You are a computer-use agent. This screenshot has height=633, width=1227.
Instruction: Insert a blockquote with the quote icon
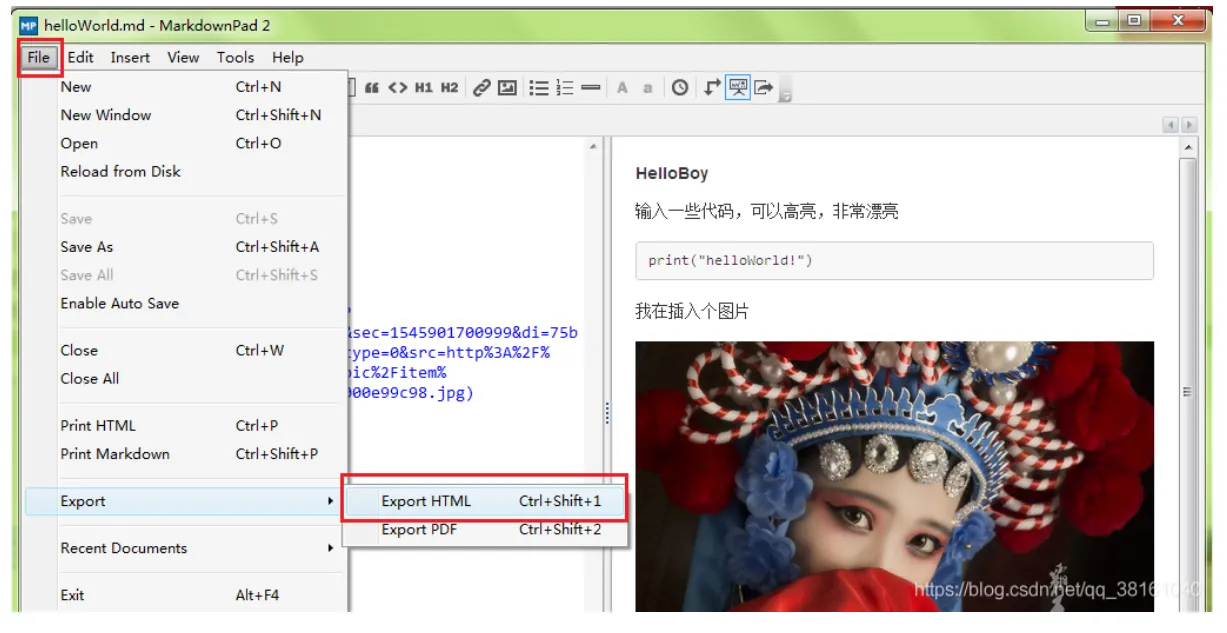pyautogui.click(x=372, y=88)
